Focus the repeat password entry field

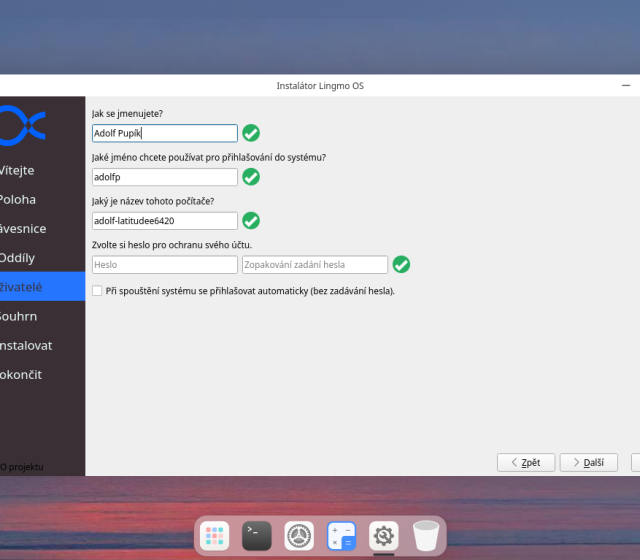point(314,265)
